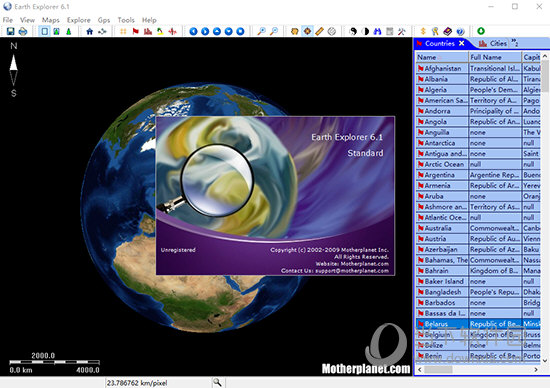The image size is (550, 388).
Task: Click the north-south compass indicator
Action: [14, 70]
